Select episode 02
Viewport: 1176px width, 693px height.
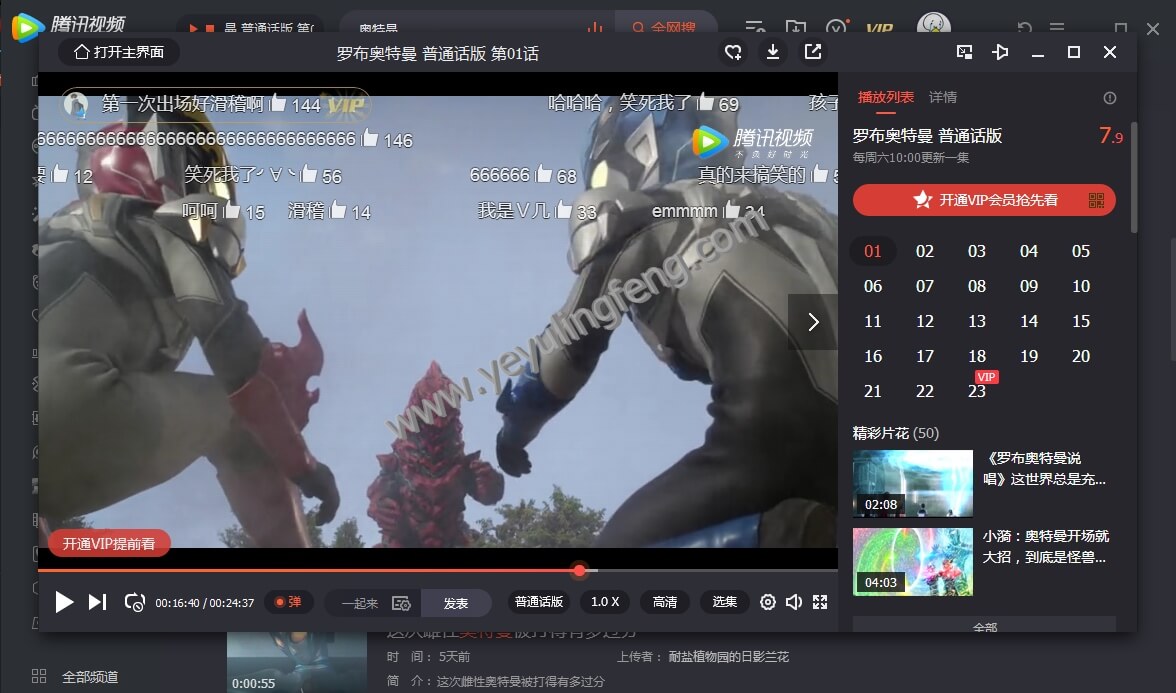925,251
